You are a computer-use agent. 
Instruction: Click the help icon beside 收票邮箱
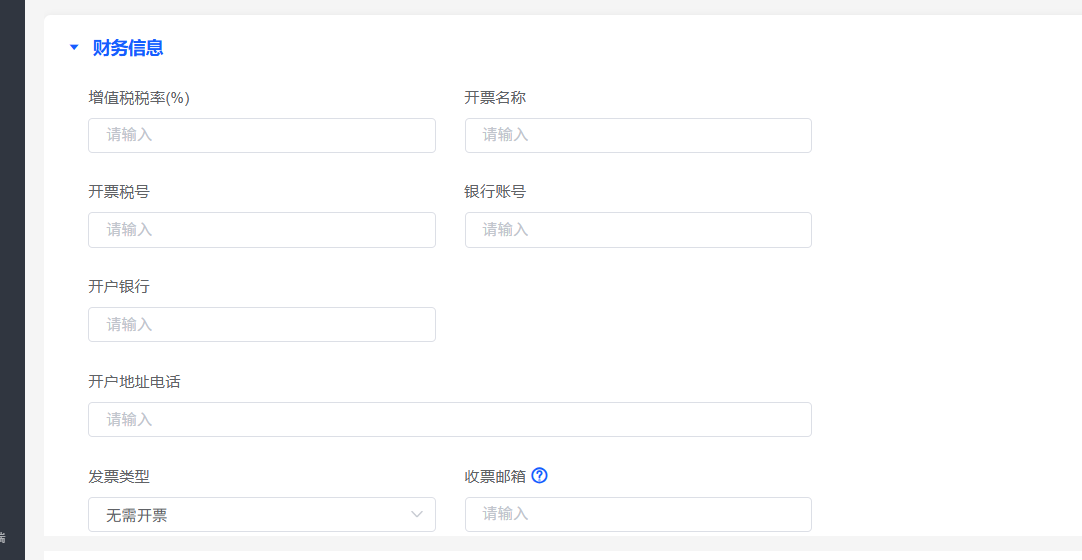click(x=540, y=476)
